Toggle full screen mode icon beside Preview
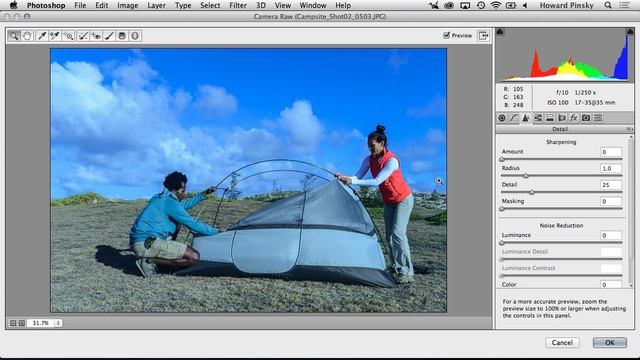This screenshot has height=360, width=640. point(483,36)
